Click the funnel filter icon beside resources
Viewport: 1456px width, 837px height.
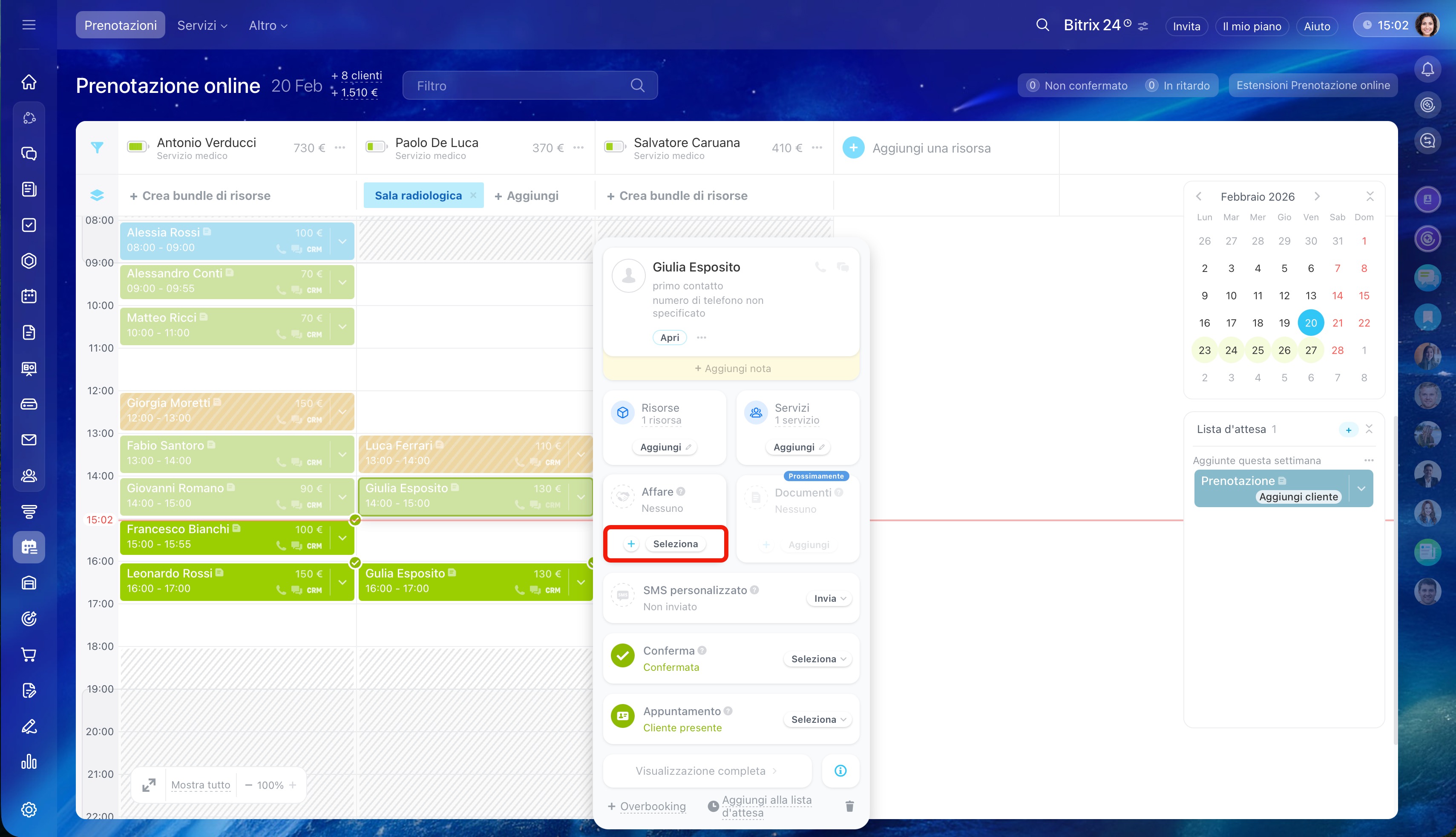[97, 148]
